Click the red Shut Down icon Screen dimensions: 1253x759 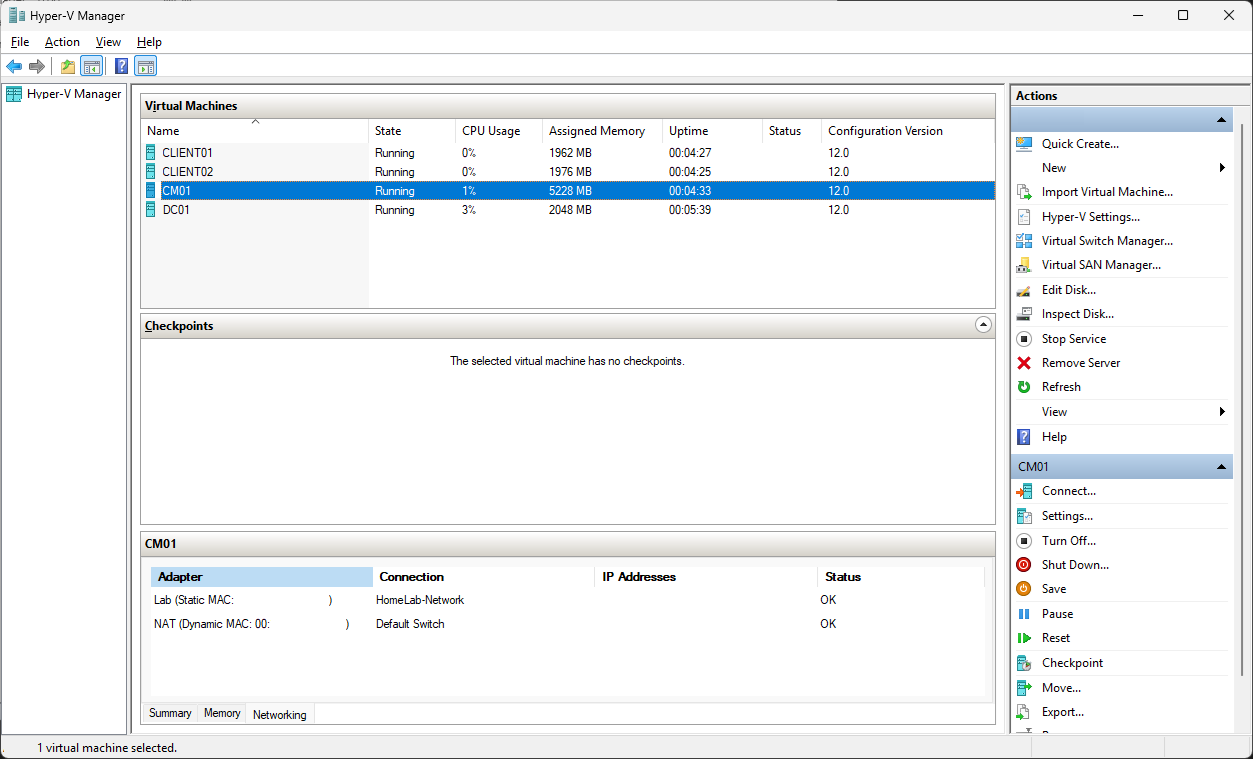click(x=1024, y=565)
